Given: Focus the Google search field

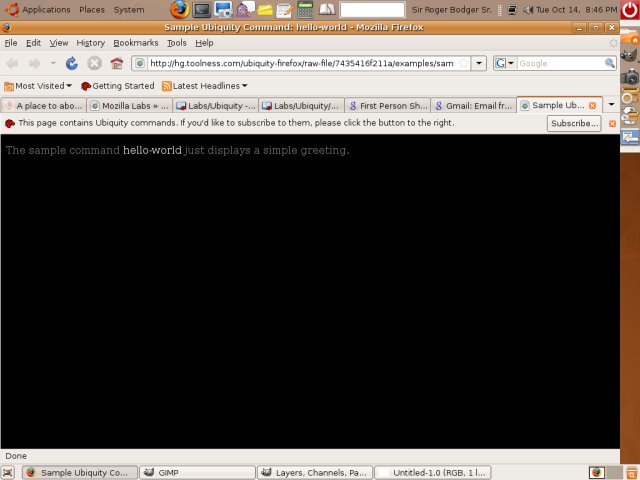Looking at the screenshot, I should [561, 63].
